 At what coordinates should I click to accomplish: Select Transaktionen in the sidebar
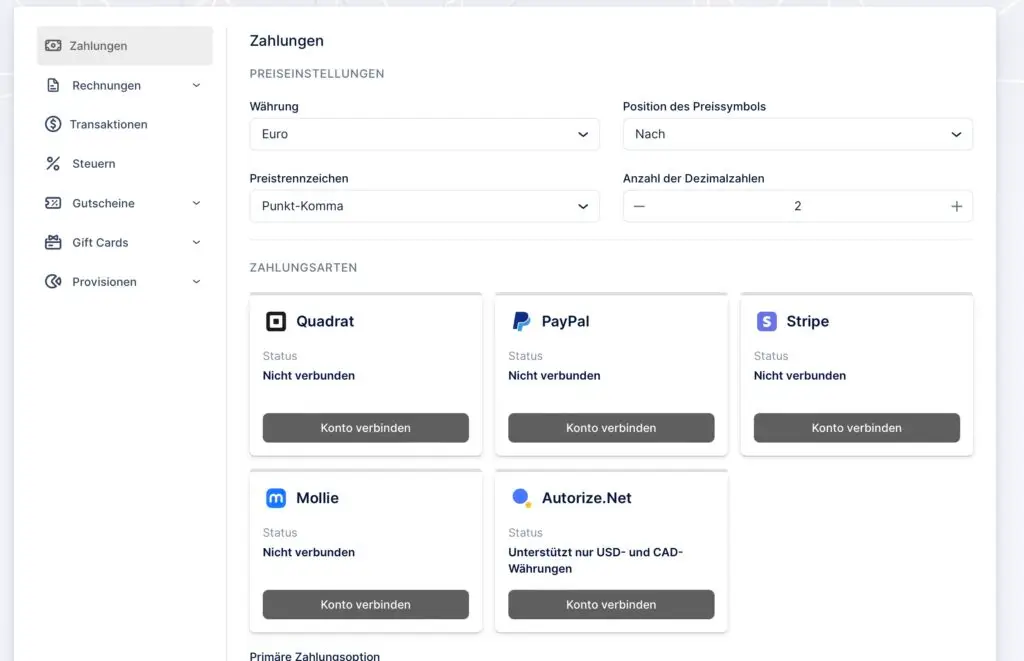125,124
